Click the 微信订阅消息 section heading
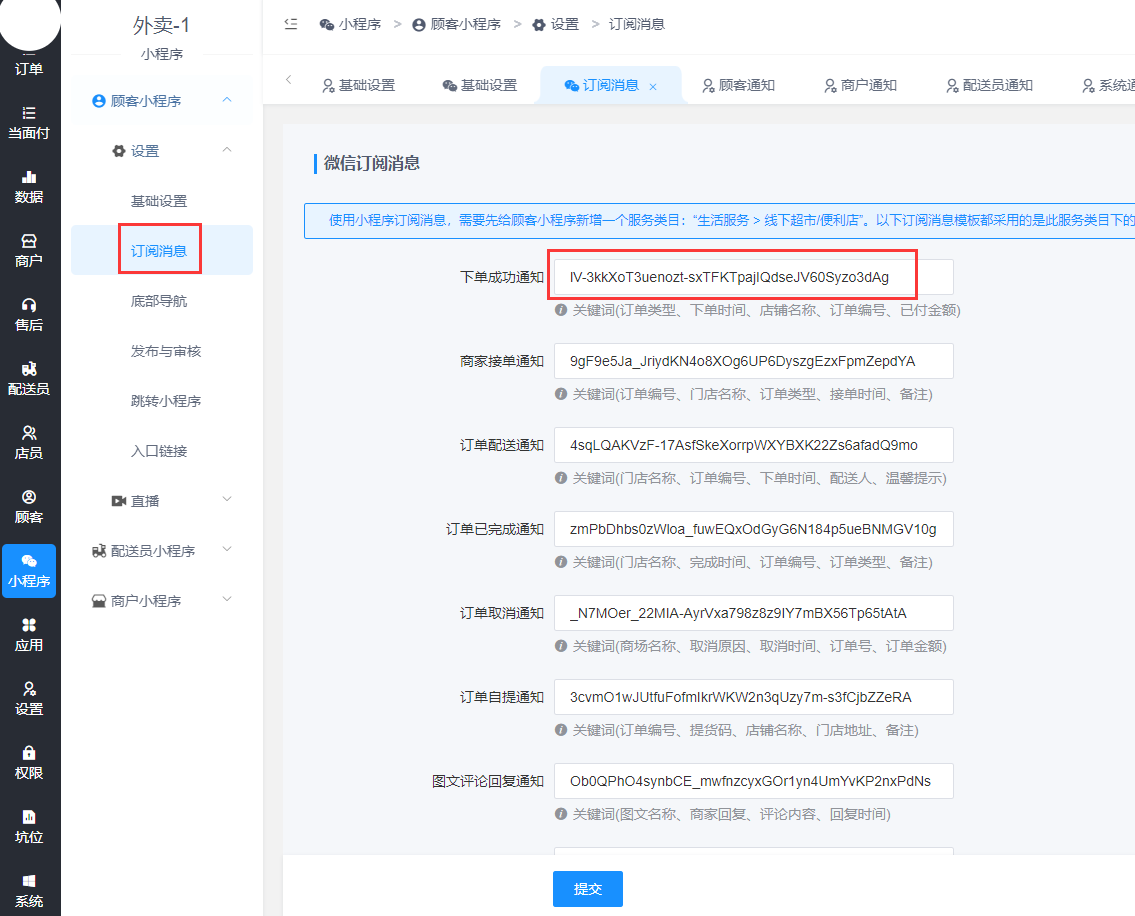 (372, 163)
